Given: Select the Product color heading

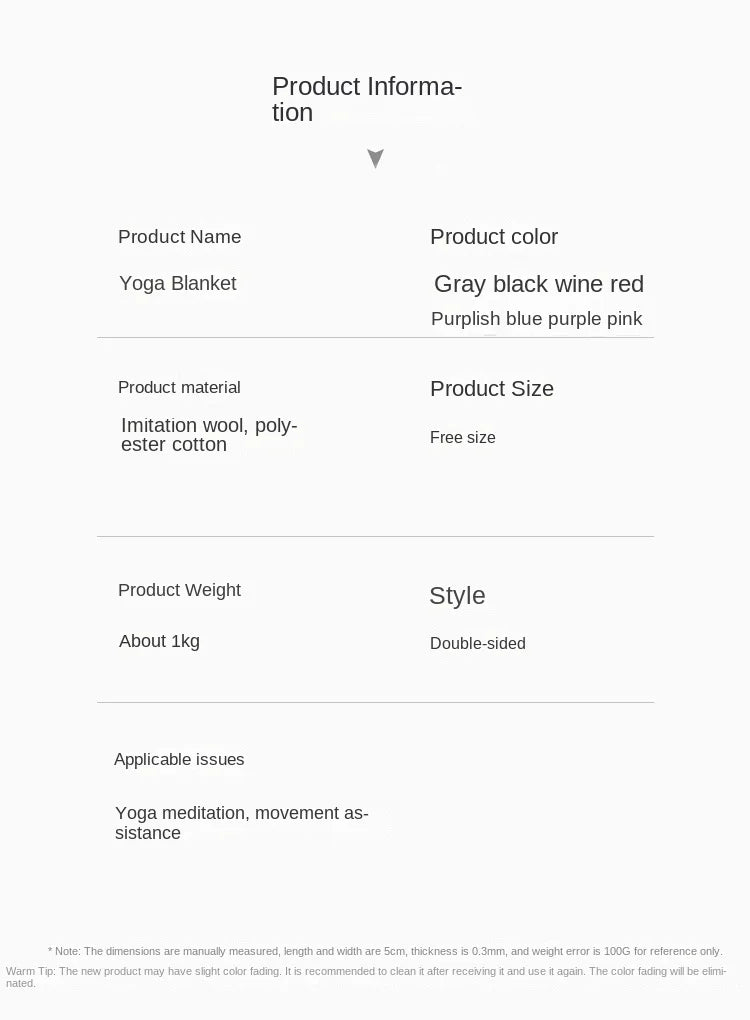Looking at the screenshot, I should tap(494, 237).
